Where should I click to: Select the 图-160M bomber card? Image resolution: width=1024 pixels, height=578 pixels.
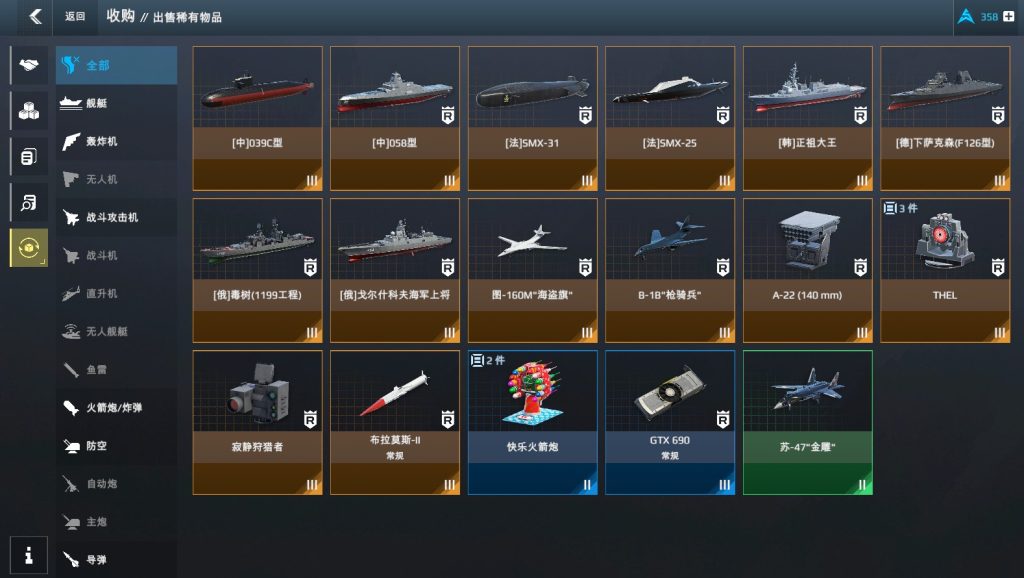[532, 270]
